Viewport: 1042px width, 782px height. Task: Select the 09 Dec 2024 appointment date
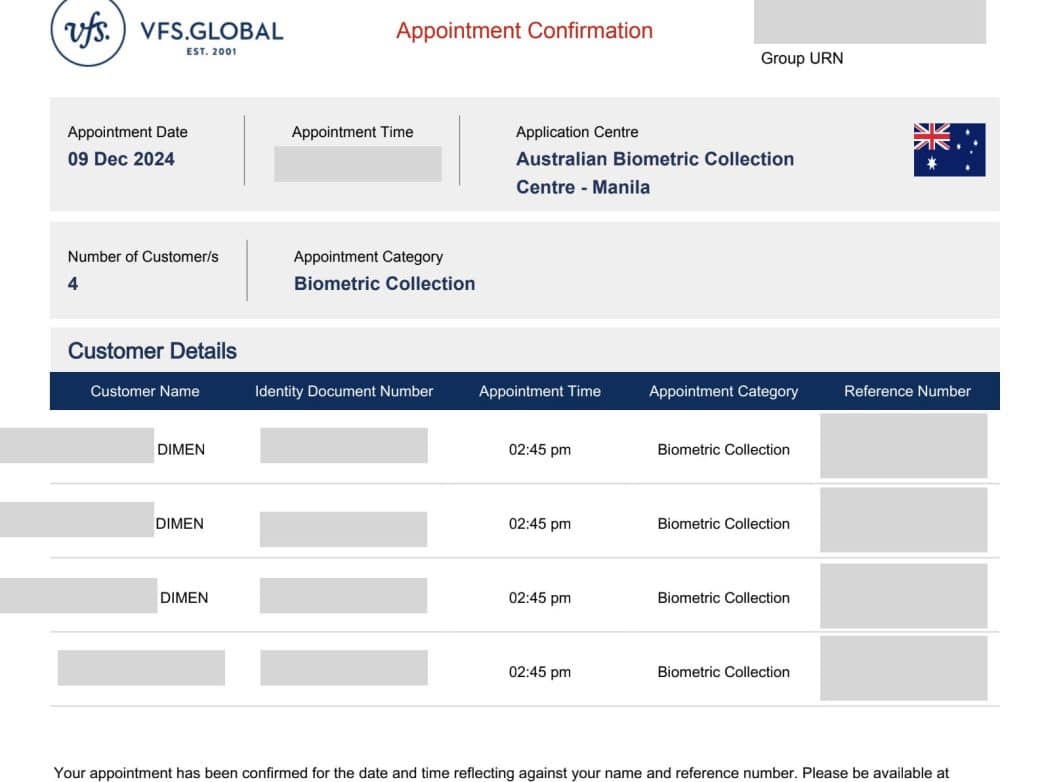click(121, 159)
